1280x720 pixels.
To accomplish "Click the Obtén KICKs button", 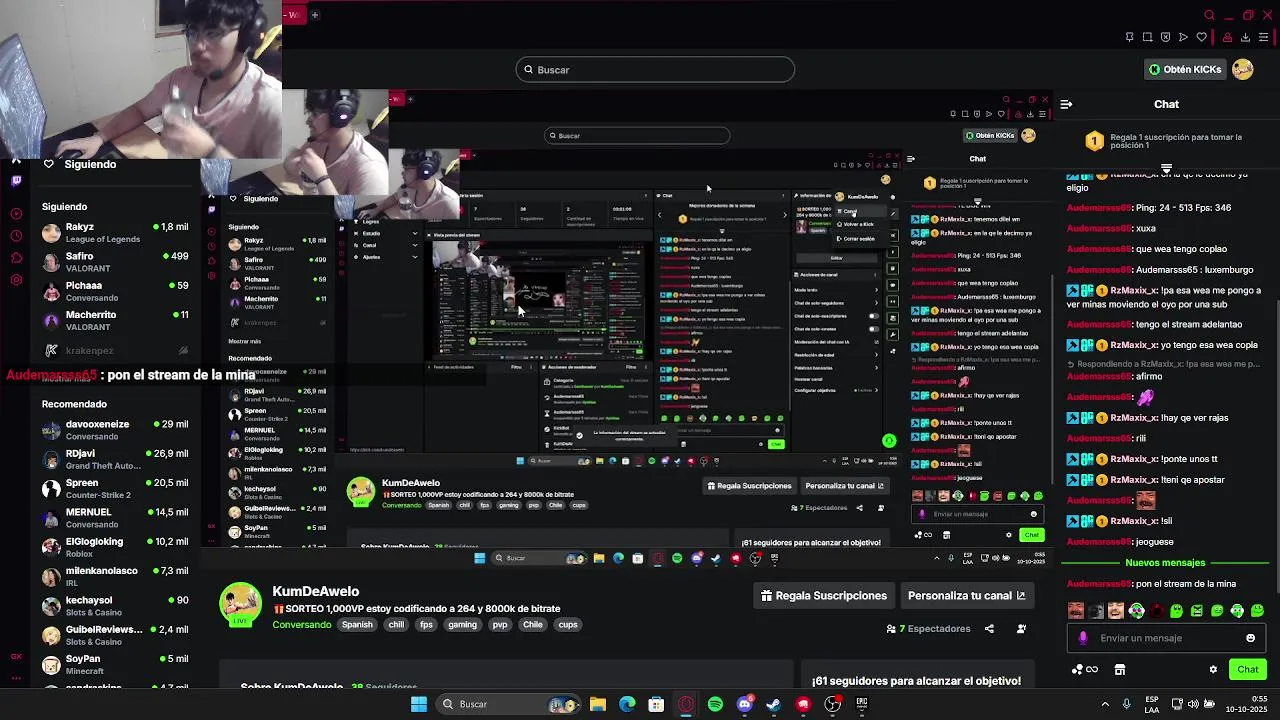I will 1185,69.
